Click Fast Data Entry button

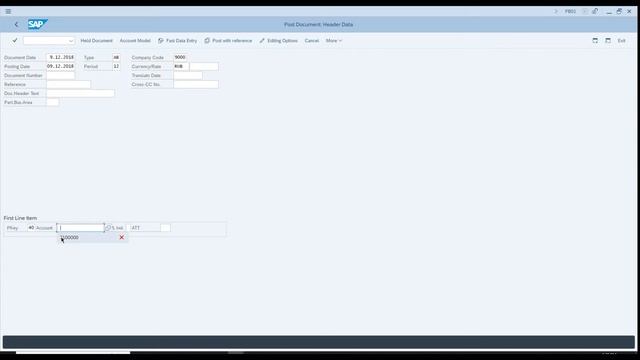[x=178, y=41]
